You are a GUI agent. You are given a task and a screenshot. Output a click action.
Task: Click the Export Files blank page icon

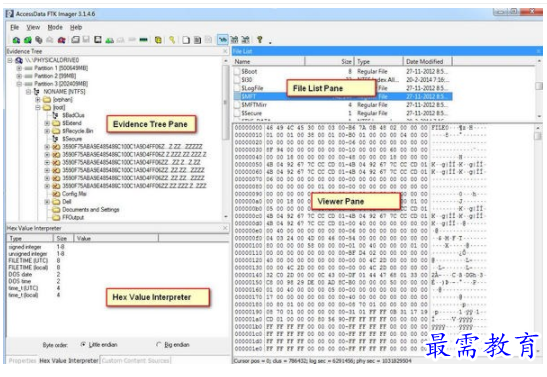[x=186, y=40]
